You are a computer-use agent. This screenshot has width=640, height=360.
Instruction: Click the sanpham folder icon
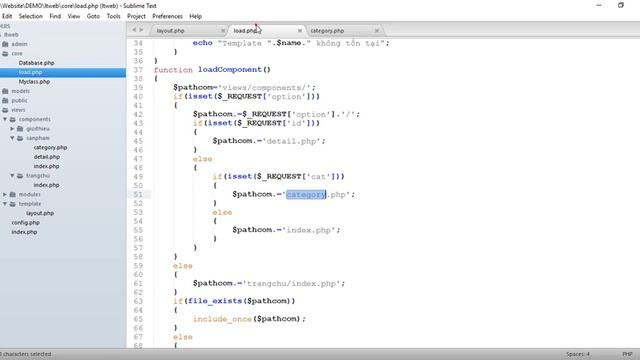[20, 138]
